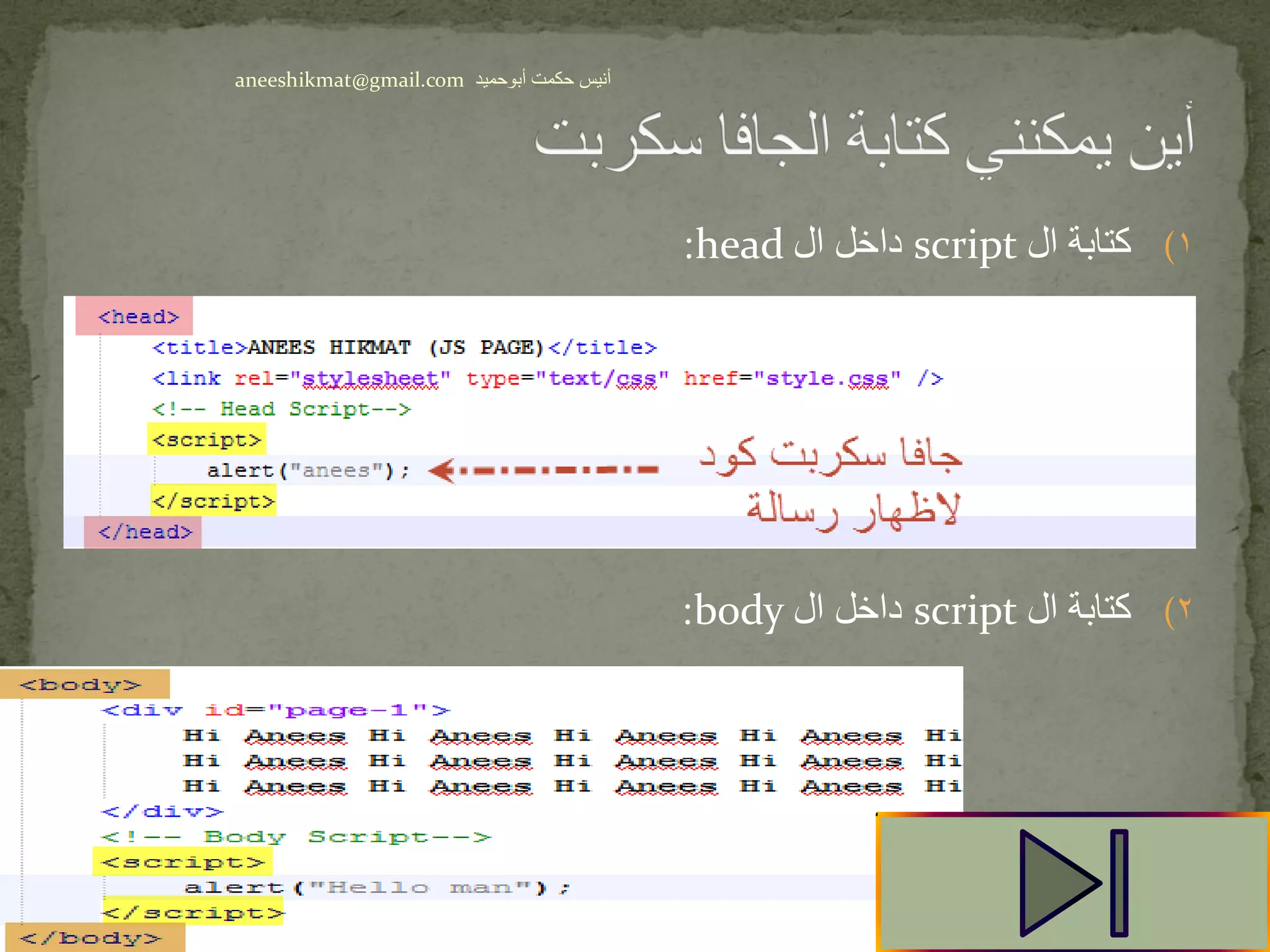This screenshot has height=952, width=1270.
Task: Click the heading about script inside head
Action: [908, 244]
